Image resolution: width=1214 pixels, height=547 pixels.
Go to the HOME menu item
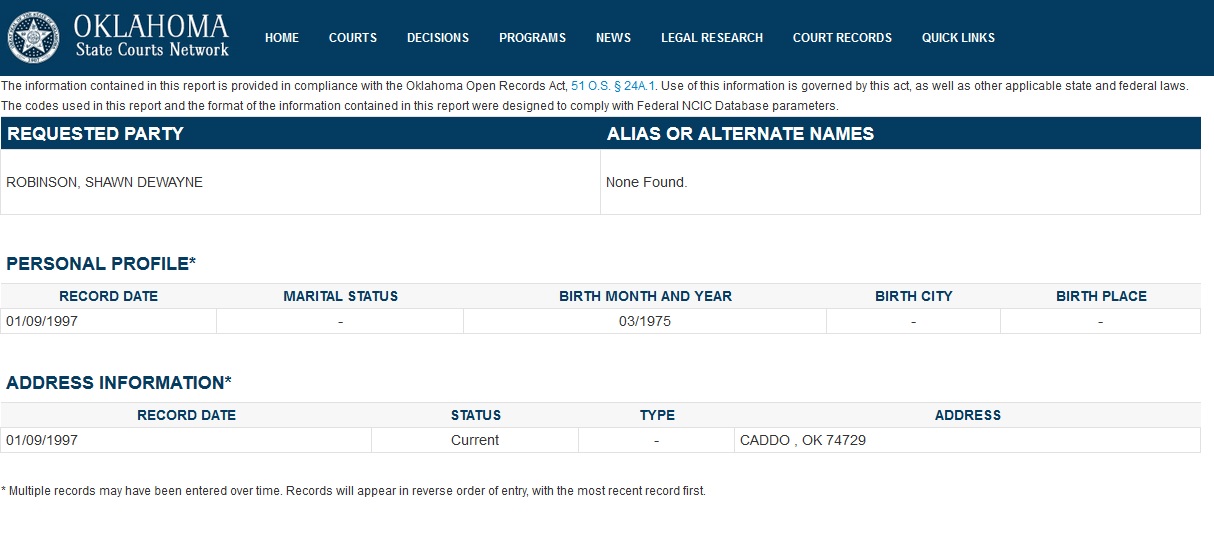[282, 38]
